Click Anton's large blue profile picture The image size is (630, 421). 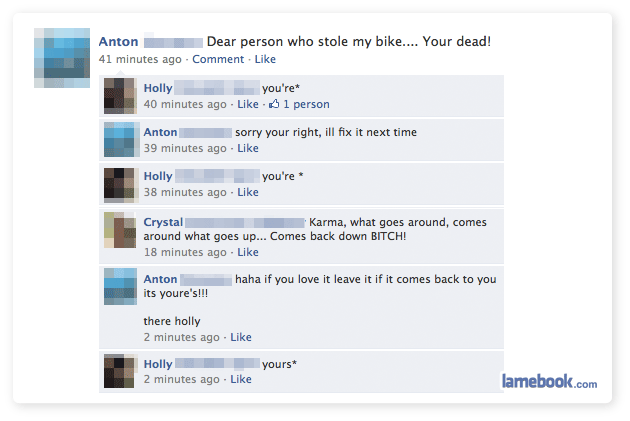point(62,58)
